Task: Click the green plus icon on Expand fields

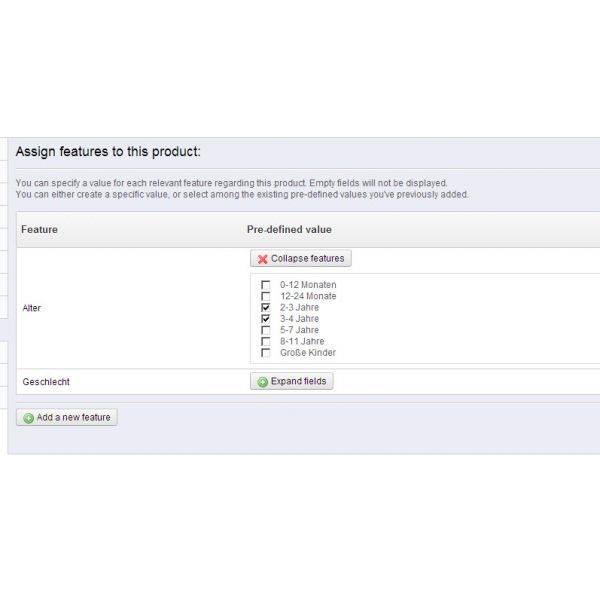Action: tap(262, 382)
